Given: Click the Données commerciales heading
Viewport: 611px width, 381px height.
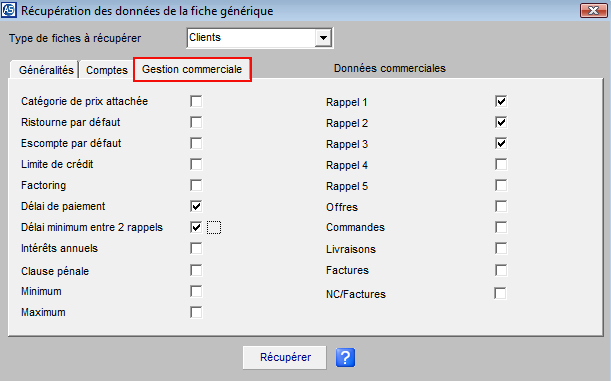Looking at the screenshot, I should point(390,69).
